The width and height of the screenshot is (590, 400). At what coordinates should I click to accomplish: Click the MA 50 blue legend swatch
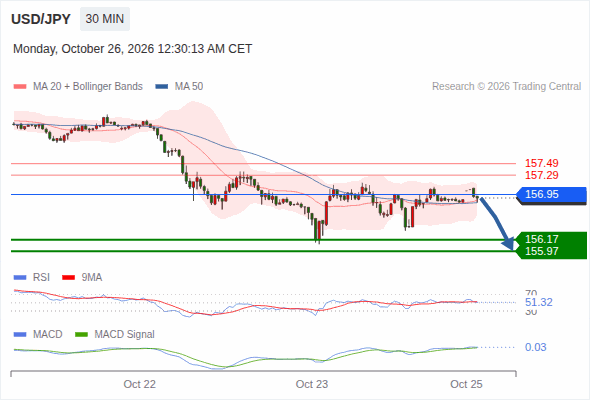pyautogui.click(x=162, y=87)
